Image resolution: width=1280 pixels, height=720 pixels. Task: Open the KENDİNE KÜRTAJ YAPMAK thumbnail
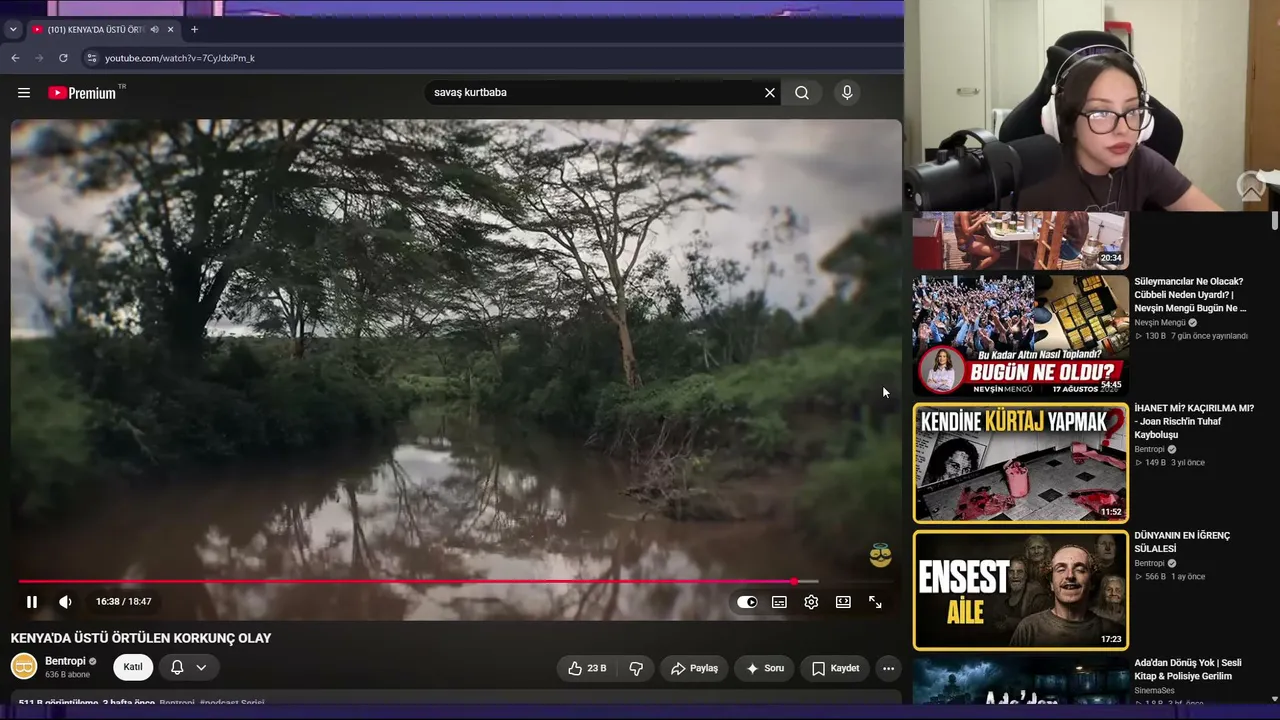1020,463
